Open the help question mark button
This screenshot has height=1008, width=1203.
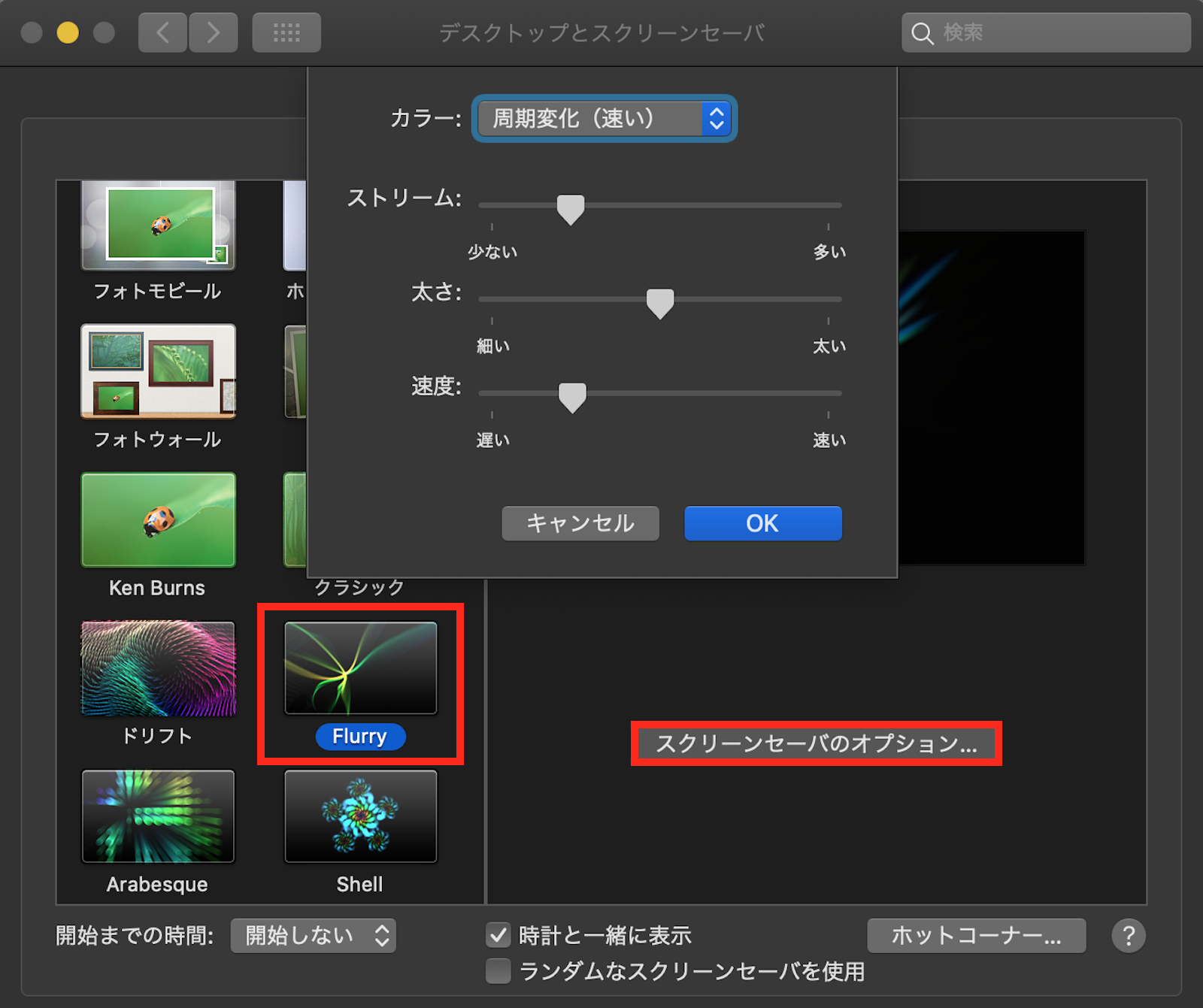tap(1128, 936)
